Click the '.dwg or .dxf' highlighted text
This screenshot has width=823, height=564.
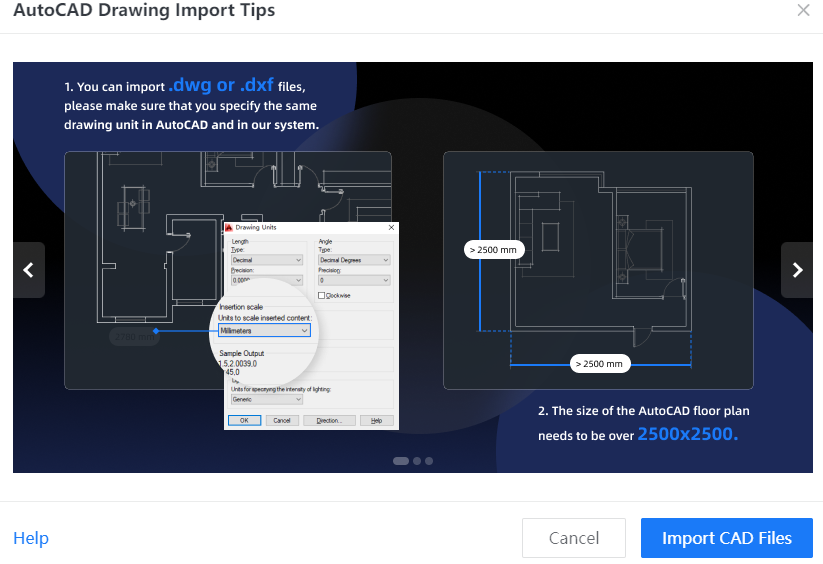[221, 85]
